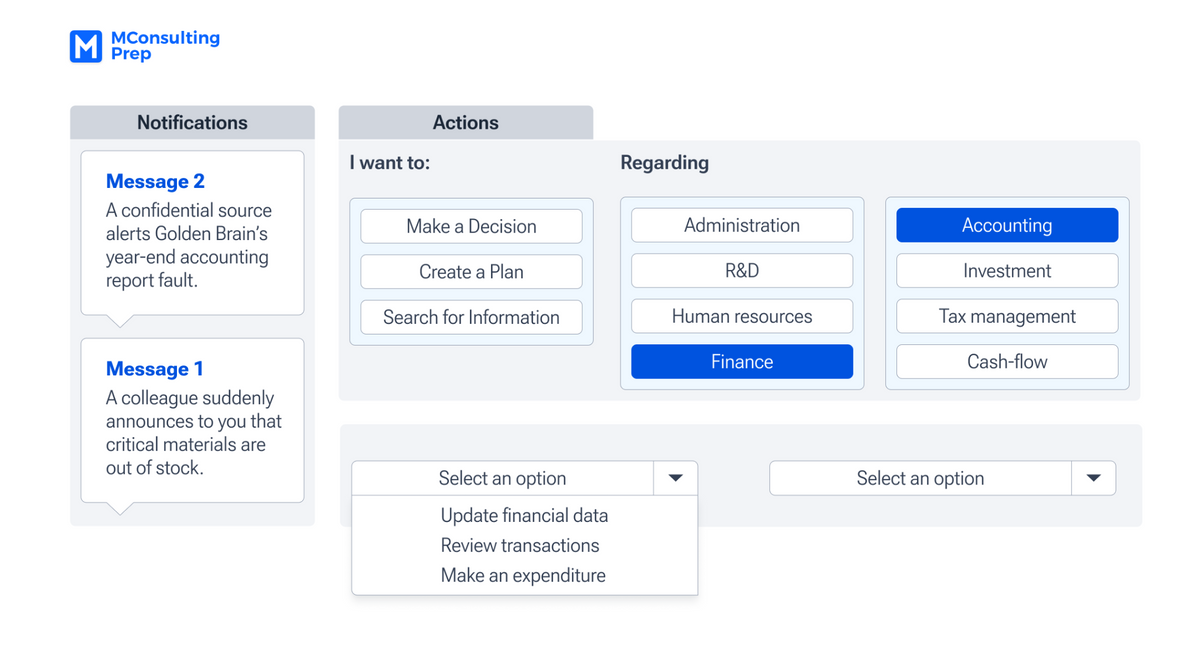Pick the Search for Information option
This screenshot has width=1200, height=670.
471,317
